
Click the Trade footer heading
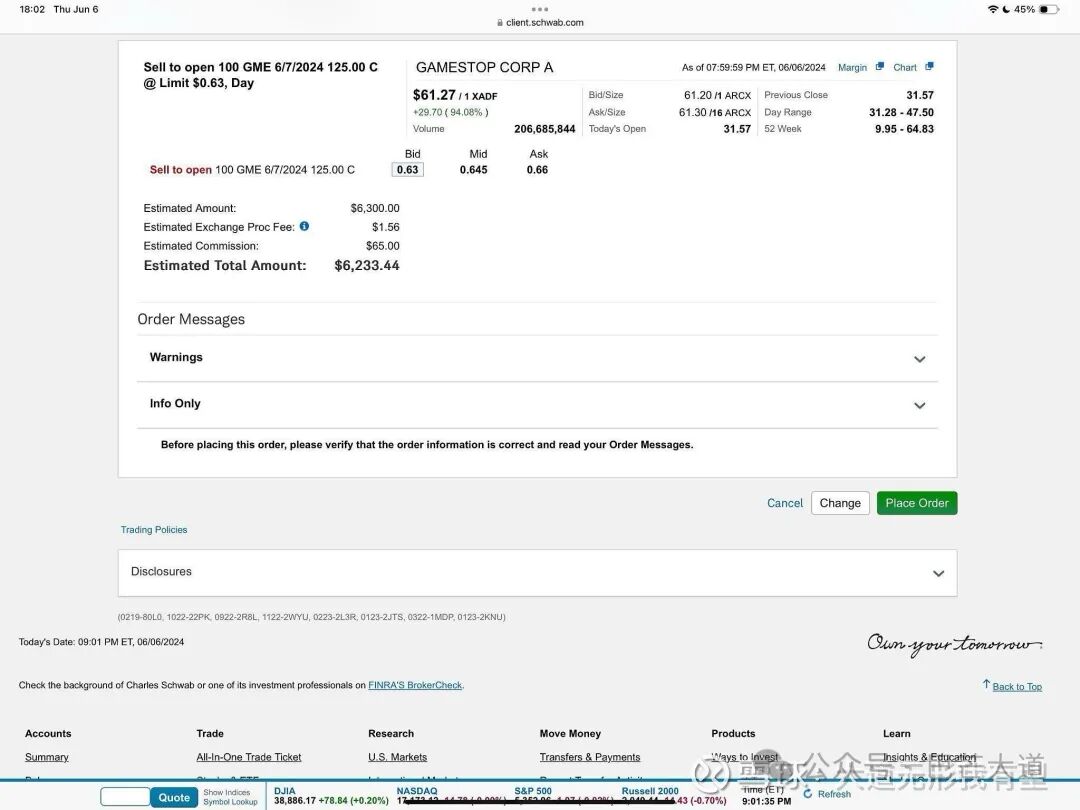210,734
